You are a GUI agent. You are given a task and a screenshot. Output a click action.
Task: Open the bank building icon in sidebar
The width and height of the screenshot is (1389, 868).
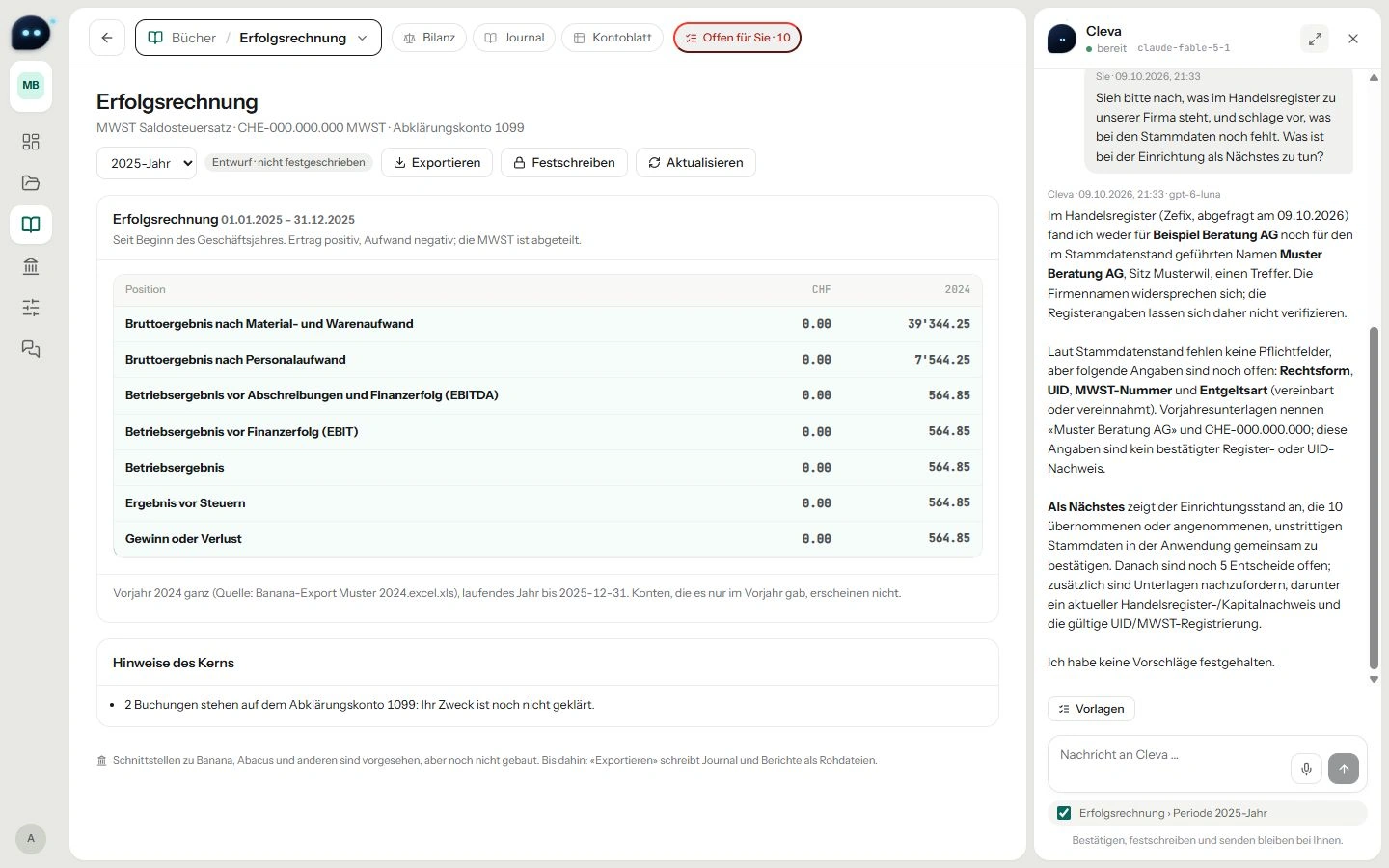point(31,266)
